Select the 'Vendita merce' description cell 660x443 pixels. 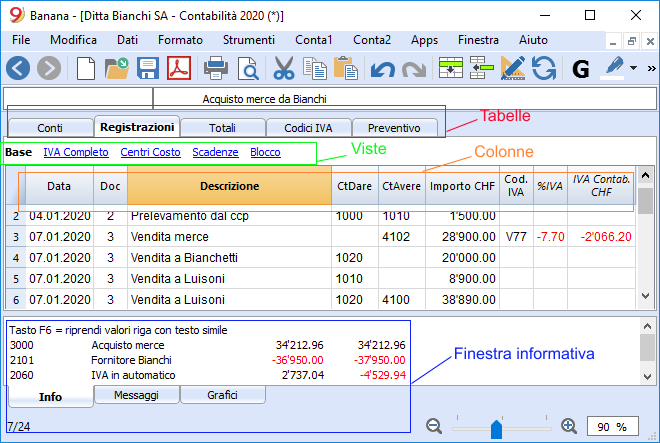pyautogui.click(x=229, y=237)
